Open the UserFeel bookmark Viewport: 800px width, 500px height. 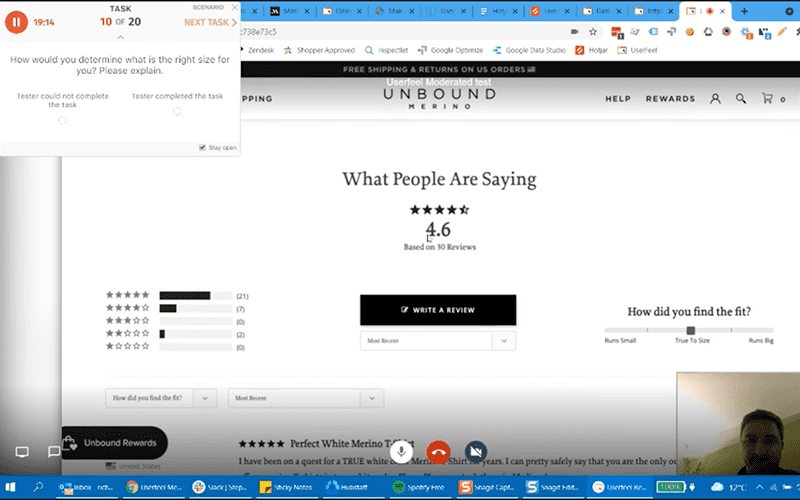pyautogui.click(x=637, y=50)
